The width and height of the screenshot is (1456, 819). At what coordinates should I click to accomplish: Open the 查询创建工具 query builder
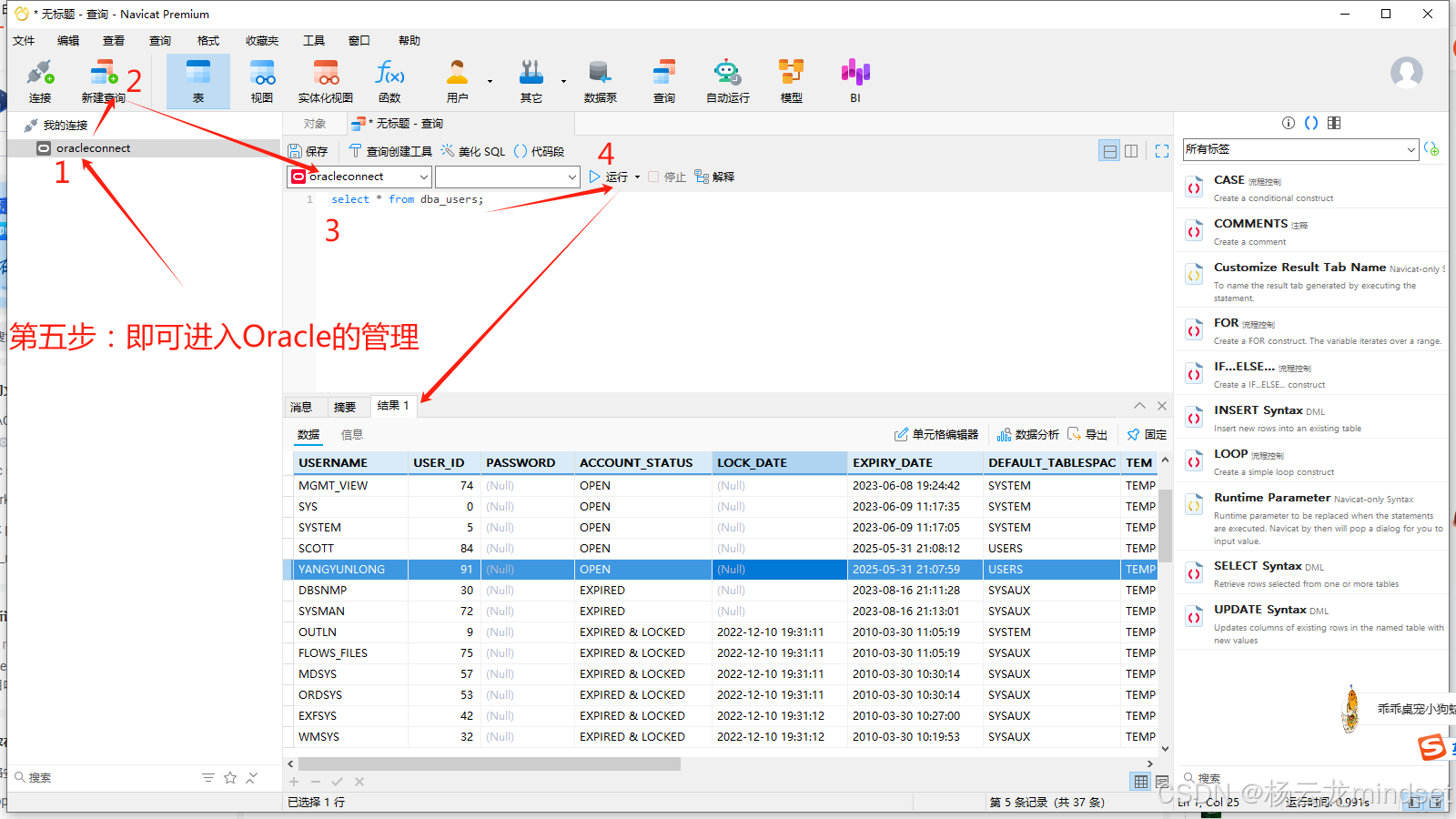(390, 151)
